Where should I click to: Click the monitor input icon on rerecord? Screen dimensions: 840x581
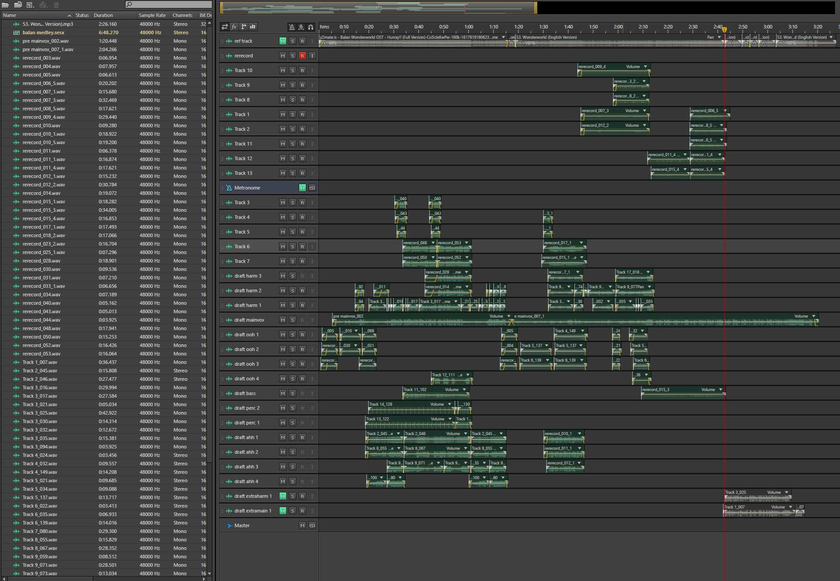312,56
